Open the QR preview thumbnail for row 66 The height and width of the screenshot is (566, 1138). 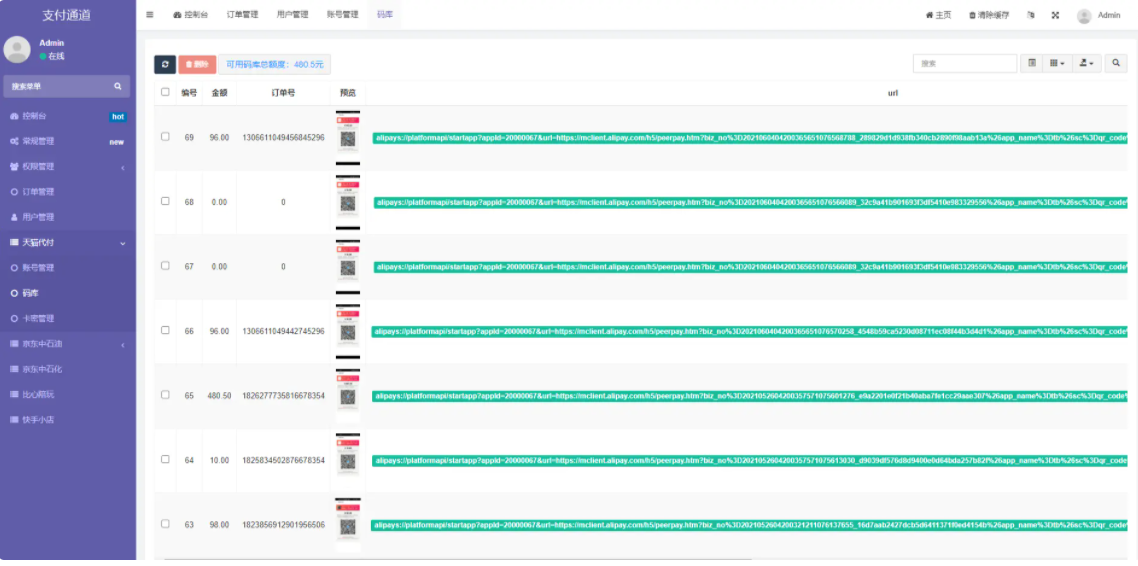pyautogui.click(x=348, y=331)
